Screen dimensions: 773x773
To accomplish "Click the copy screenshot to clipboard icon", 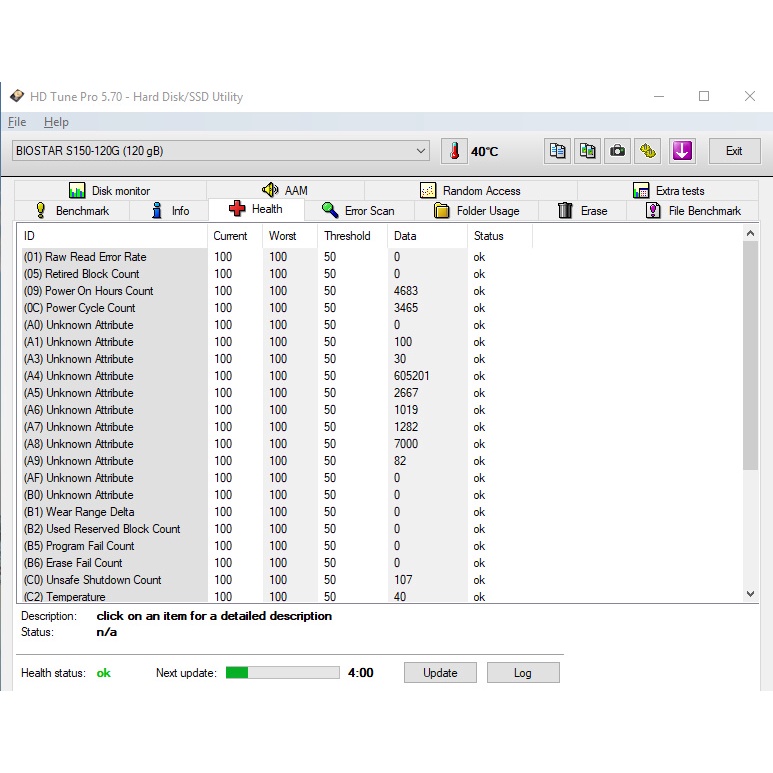I will tap(588, 151).
